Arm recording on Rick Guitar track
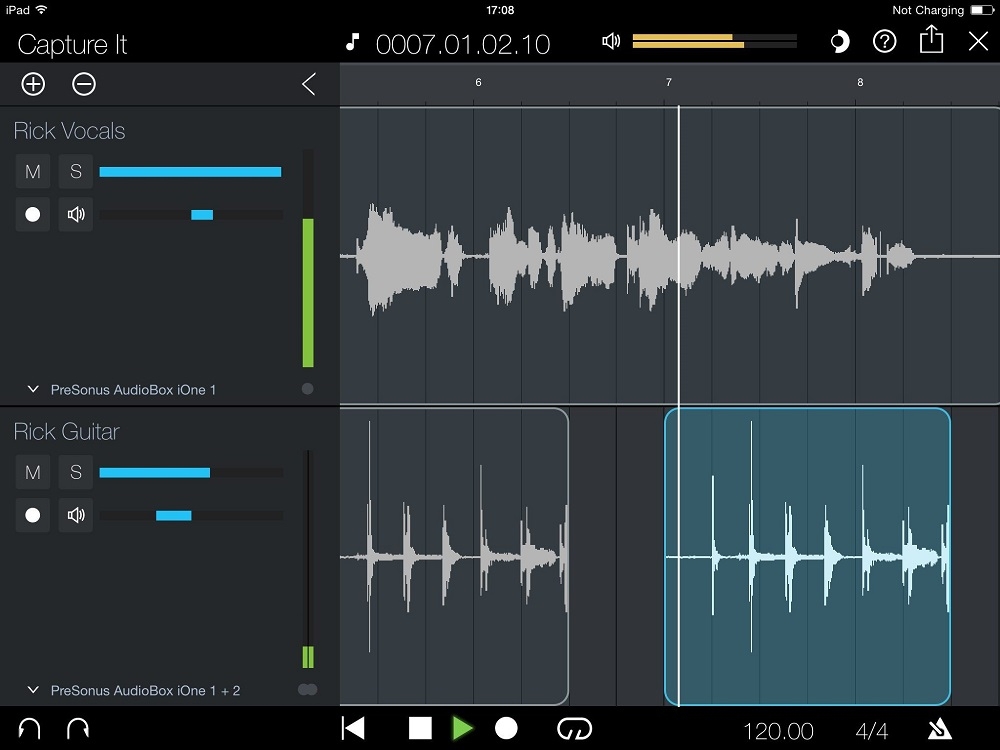1000x750 pixels. [x=33, y=515]
